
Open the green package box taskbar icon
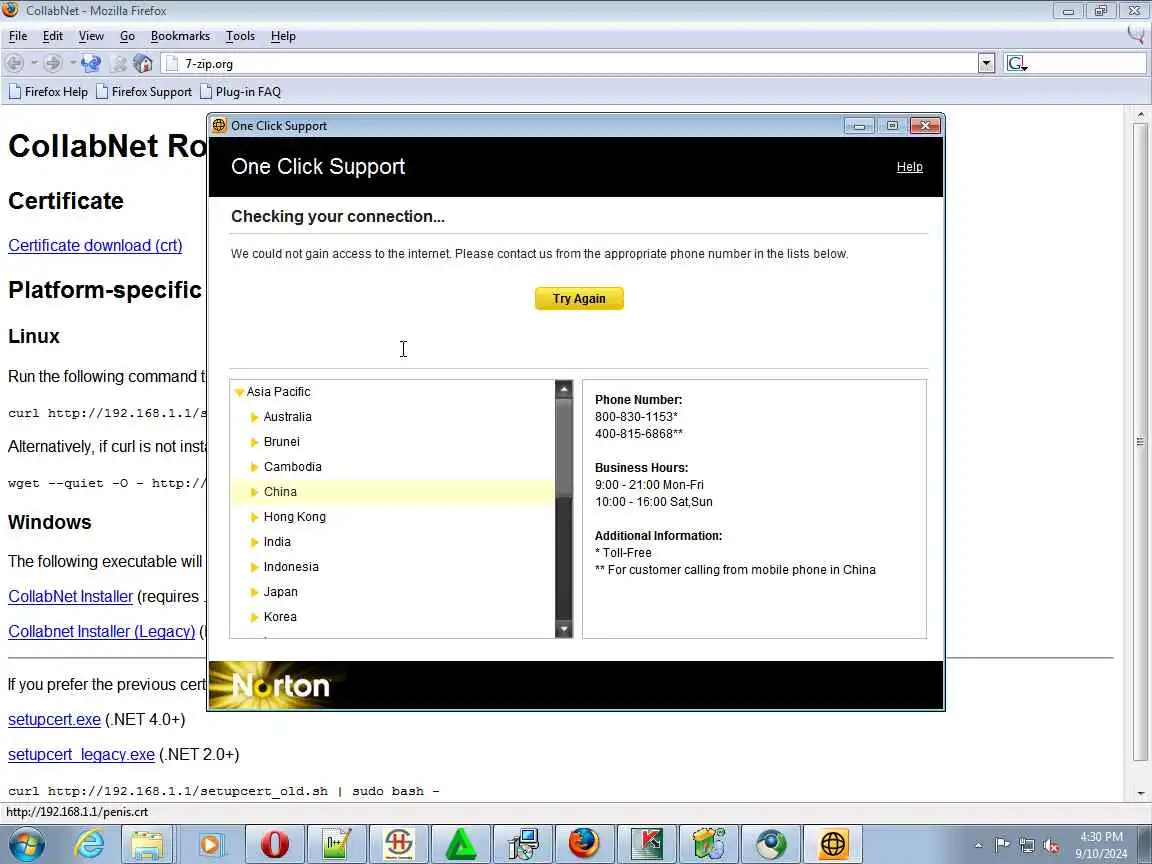(x=709, y=844)
